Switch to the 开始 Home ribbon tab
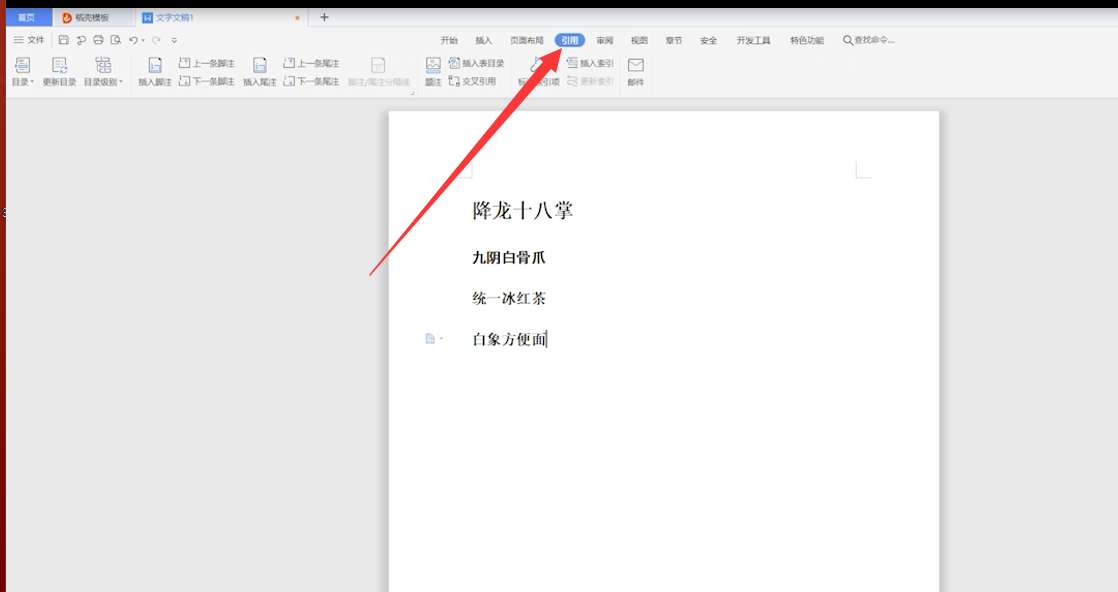This screenshot has width=1118, height=592. (449, 41)
